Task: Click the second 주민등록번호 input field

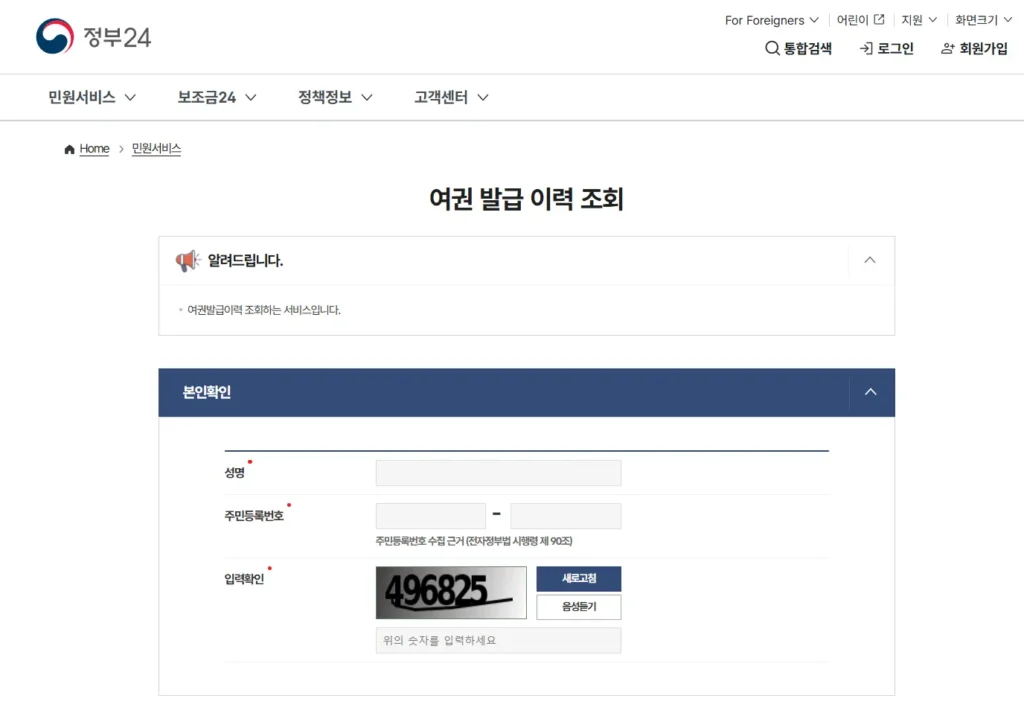Action: pos(566,516)
